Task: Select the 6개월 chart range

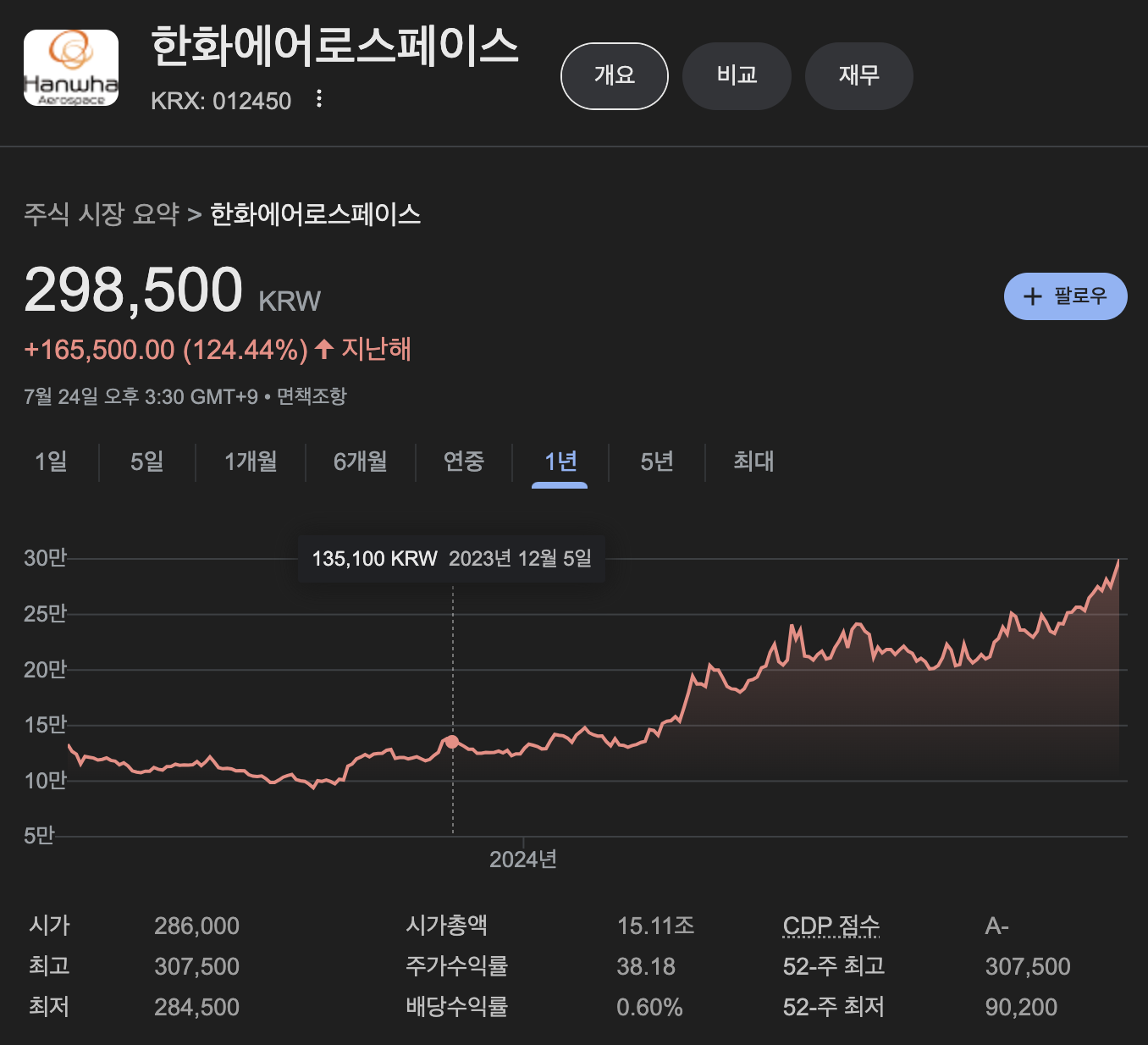Action: tap(361, 462)
